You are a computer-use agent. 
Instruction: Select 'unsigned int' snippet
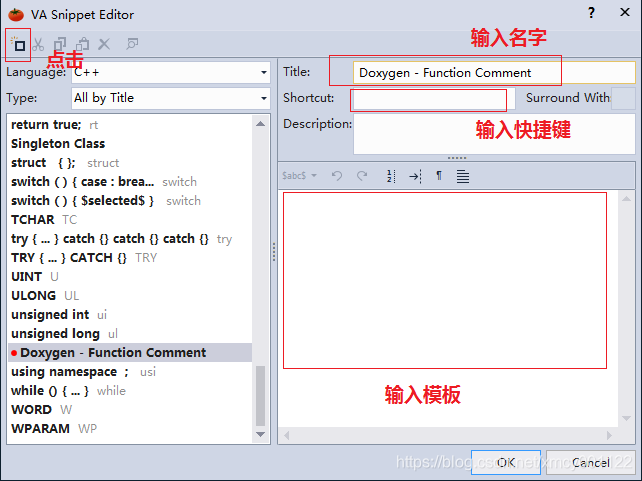130,315
